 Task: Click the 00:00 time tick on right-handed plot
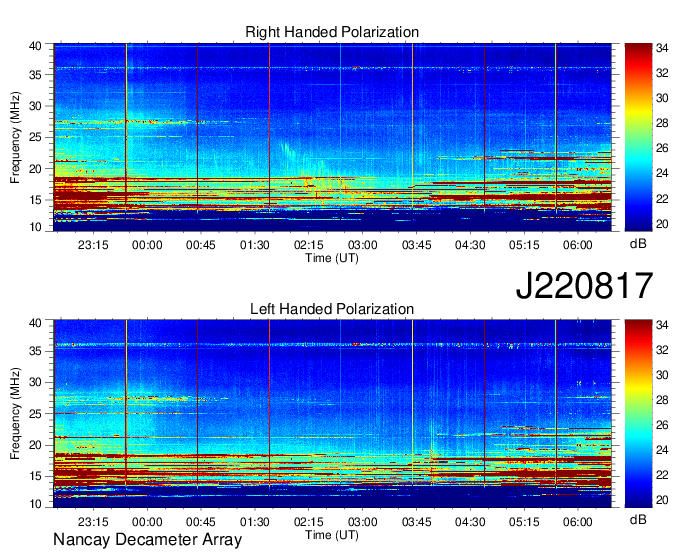[147, 245]
